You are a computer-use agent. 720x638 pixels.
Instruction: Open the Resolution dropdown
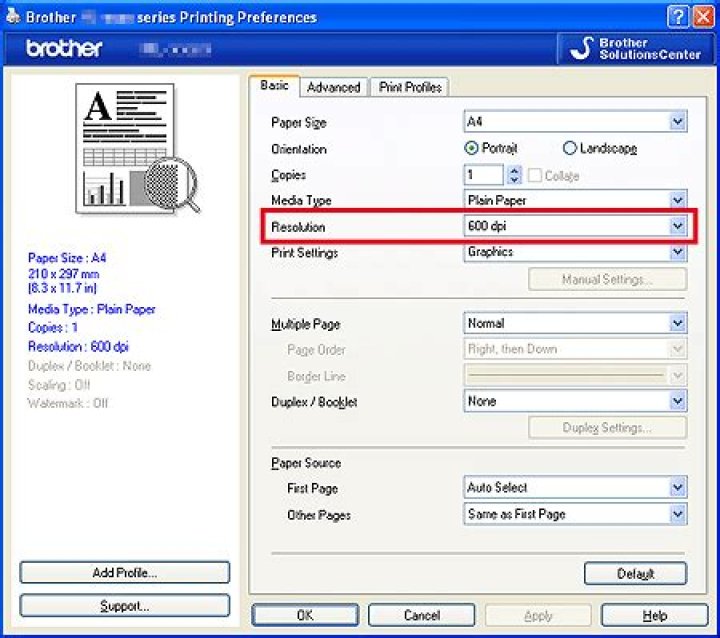575,226
